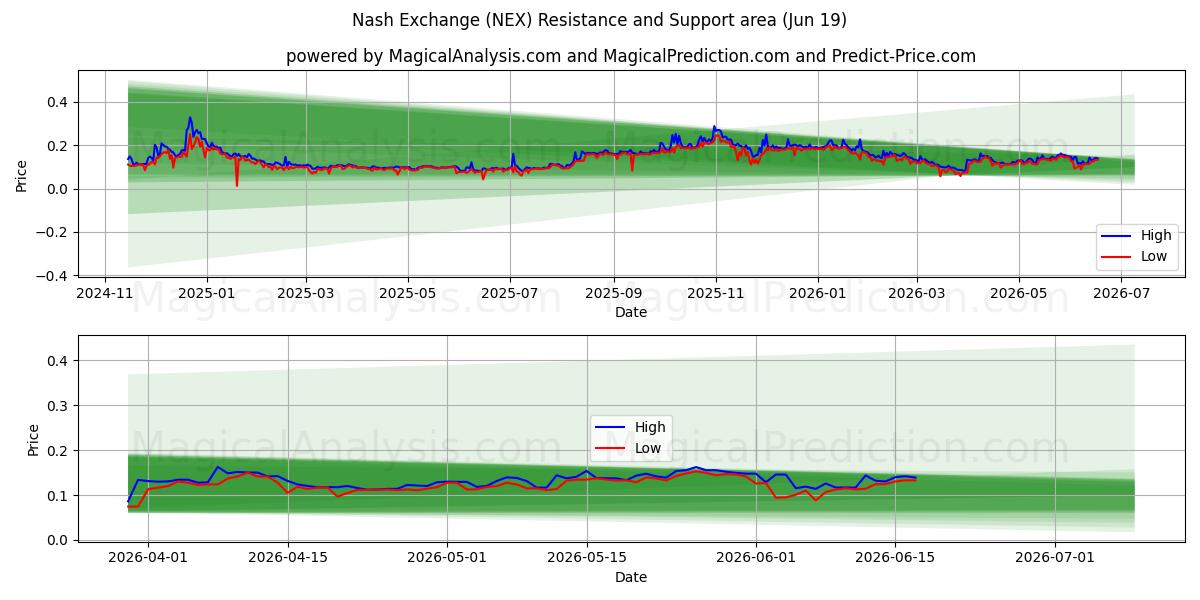Click the '2026-06-15' x-axis label on the bottom chart
Image resolution: width=1200 pixels, height=600 pixels.
[897, 558]
